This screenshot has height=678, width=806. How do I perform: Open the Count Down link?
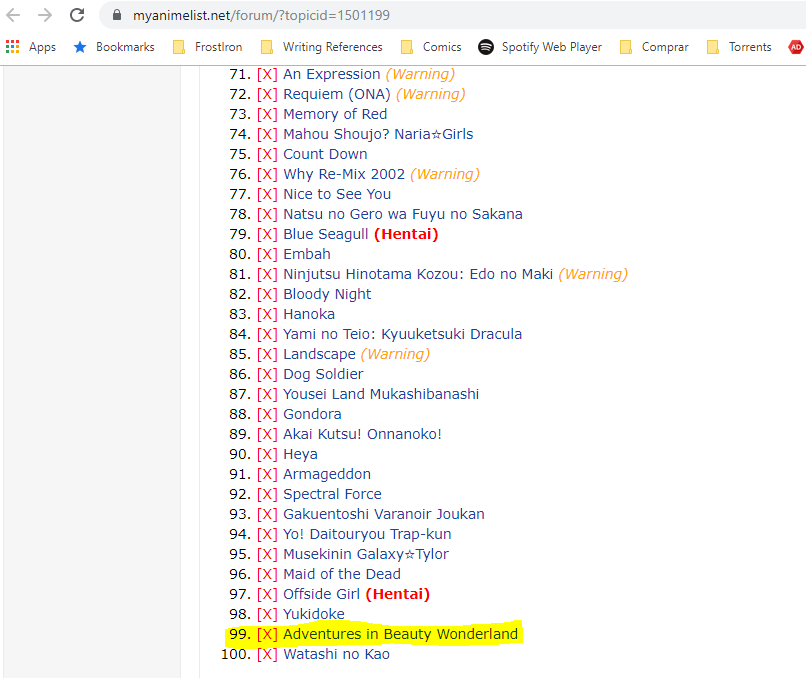325,154
